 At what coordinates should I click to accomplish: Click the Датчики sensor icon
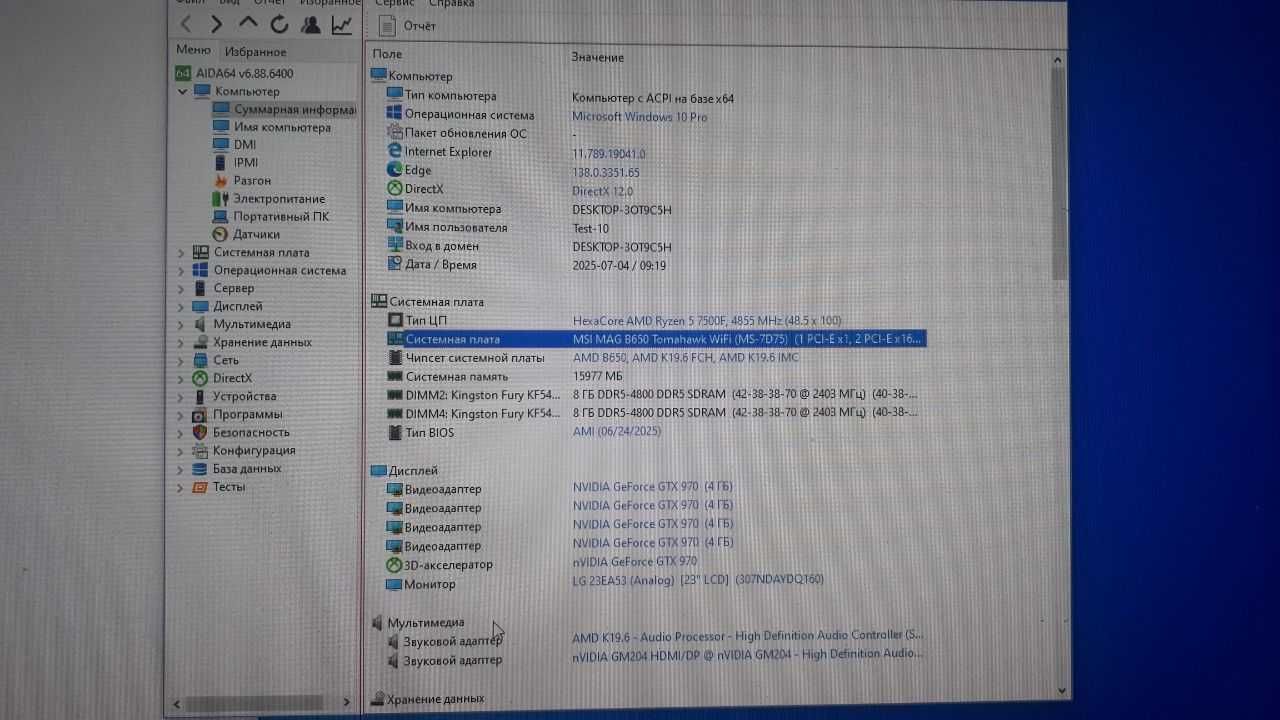click(x=221, y=234)
